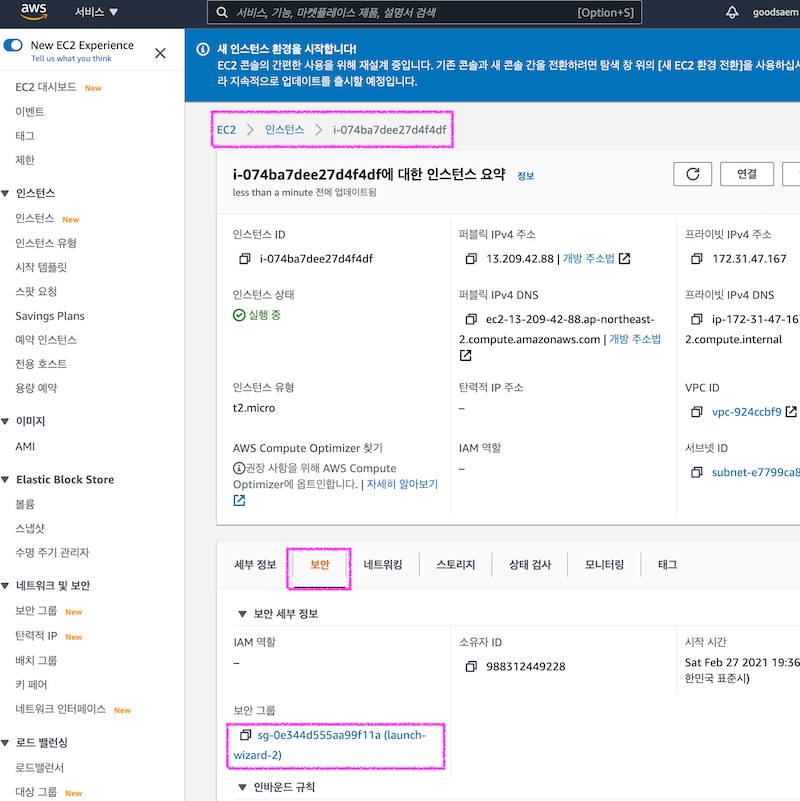Open the goodsaem account menu
The image size is (800, 801).
coord(775,12)
